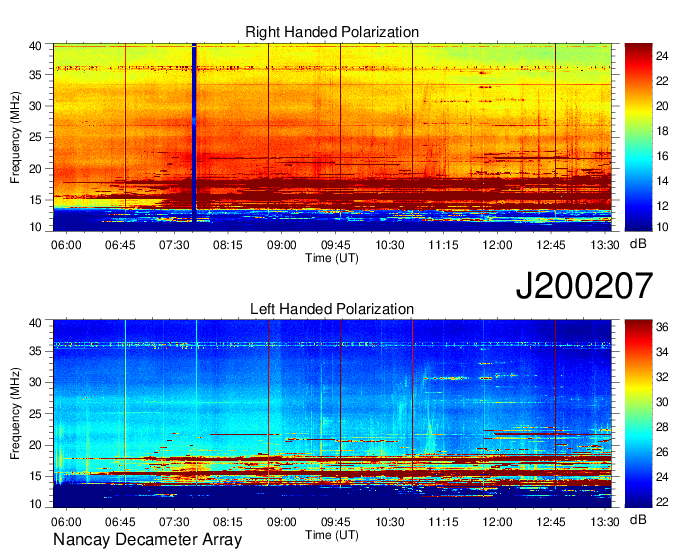This screenshot has height=552, width=680.
Task: Click the 10:30 tick under Left Handed plot
Action: coord(389,521)
